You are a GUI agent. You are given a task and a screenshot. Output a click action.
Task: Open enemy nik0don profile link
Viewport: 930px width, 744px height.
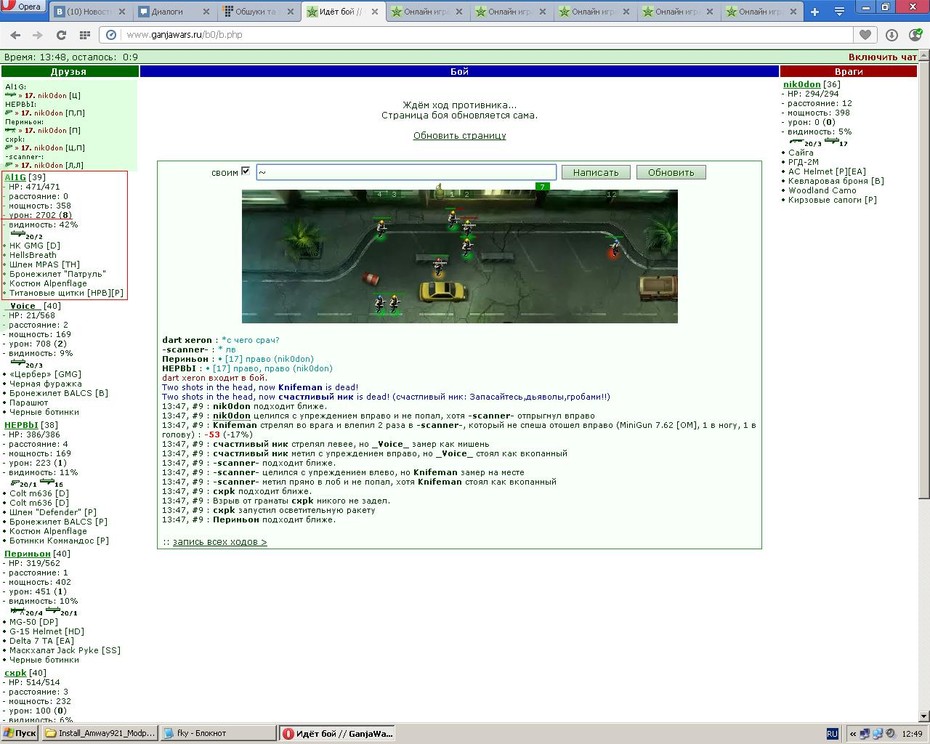pos(801,85)
